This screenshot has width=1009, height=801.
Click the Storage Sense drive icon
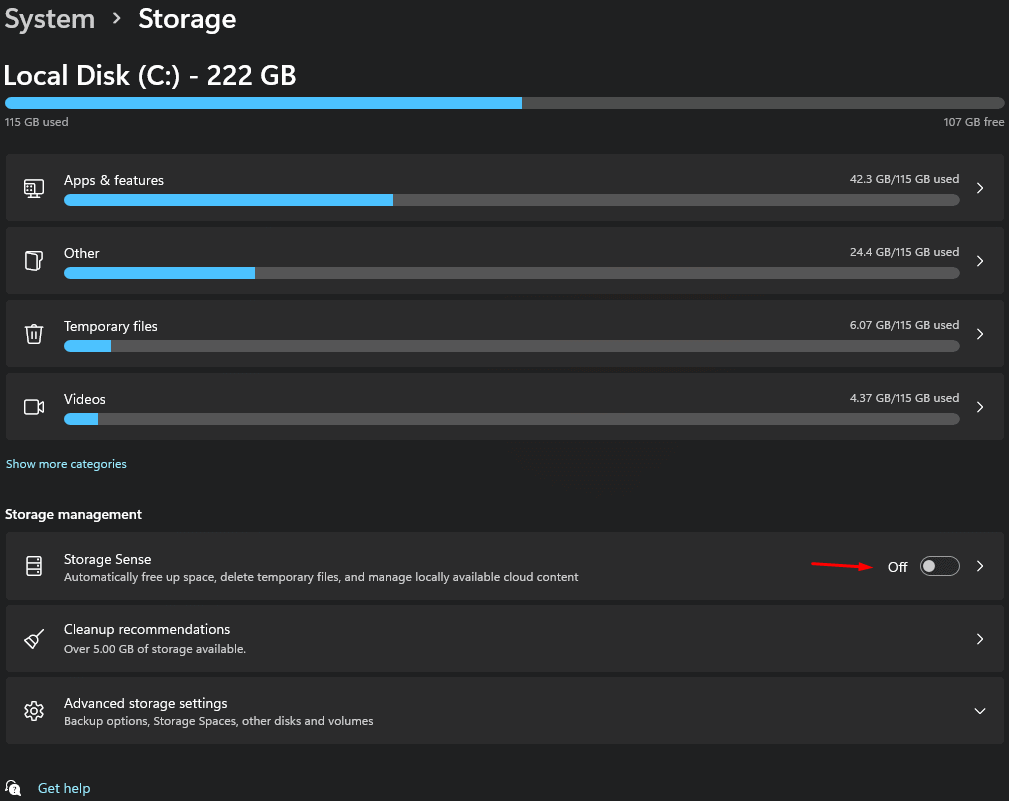click(34, 566)
